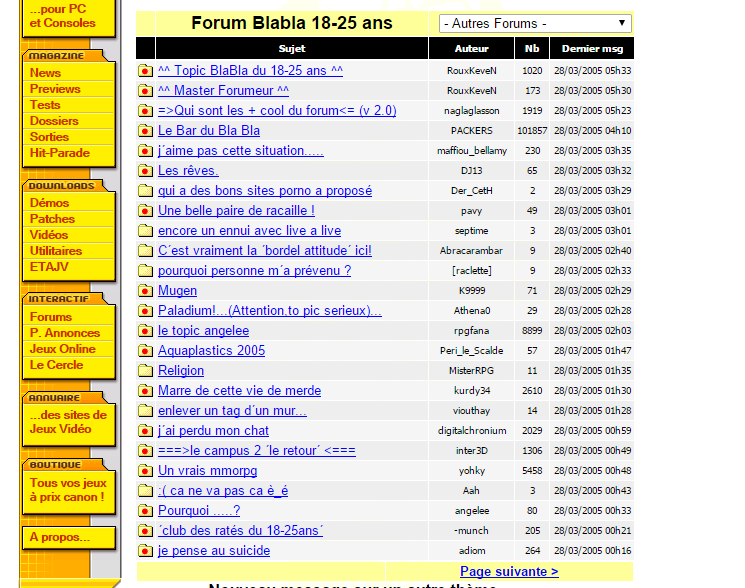Image resolution: width=745 pixels, height=588 pixels.
Task: Open topic 'Marre de cette vie de merde'
Action: point(239,391)
